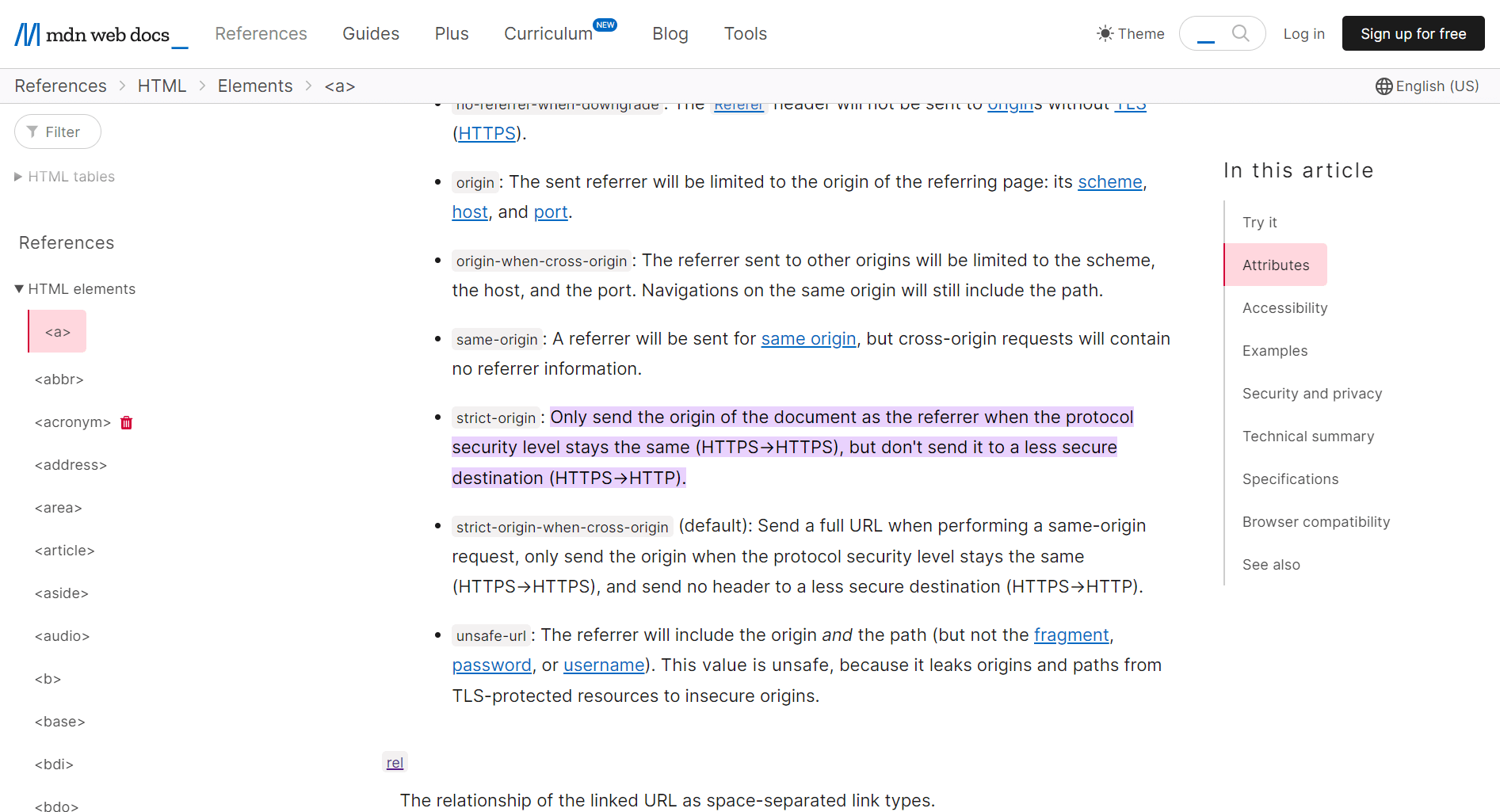Click the HTML breadcrumb chevron arrow

pyautogui.click(x=202, y=86)
